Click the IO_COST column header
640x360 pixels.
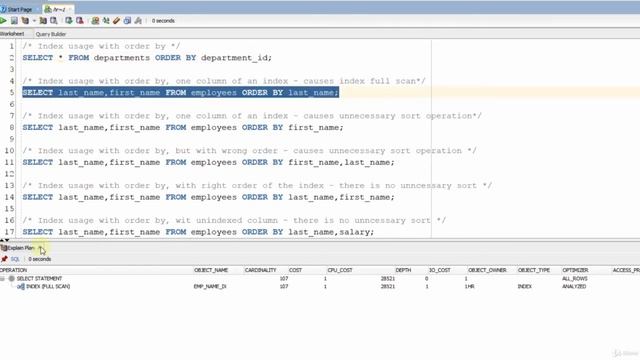[x=439, y=270]
